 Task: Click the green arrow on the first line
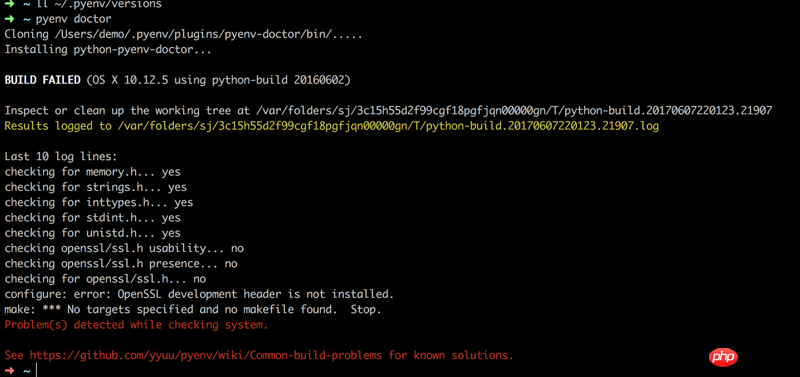[9, 4]
